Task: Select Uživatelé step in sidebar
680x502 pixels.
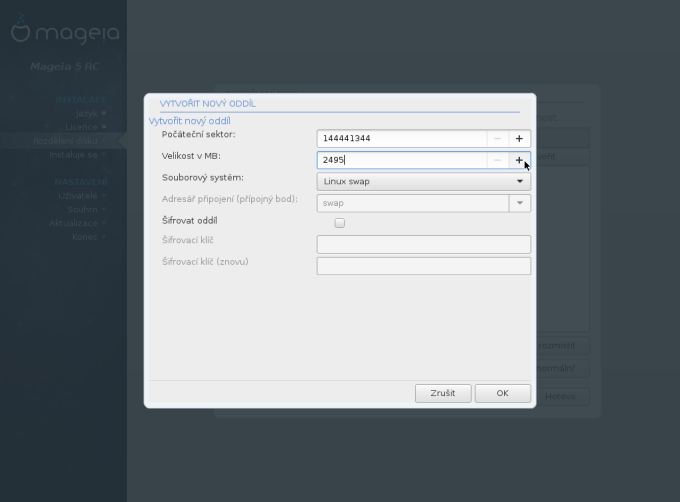Action: (78, 196)
